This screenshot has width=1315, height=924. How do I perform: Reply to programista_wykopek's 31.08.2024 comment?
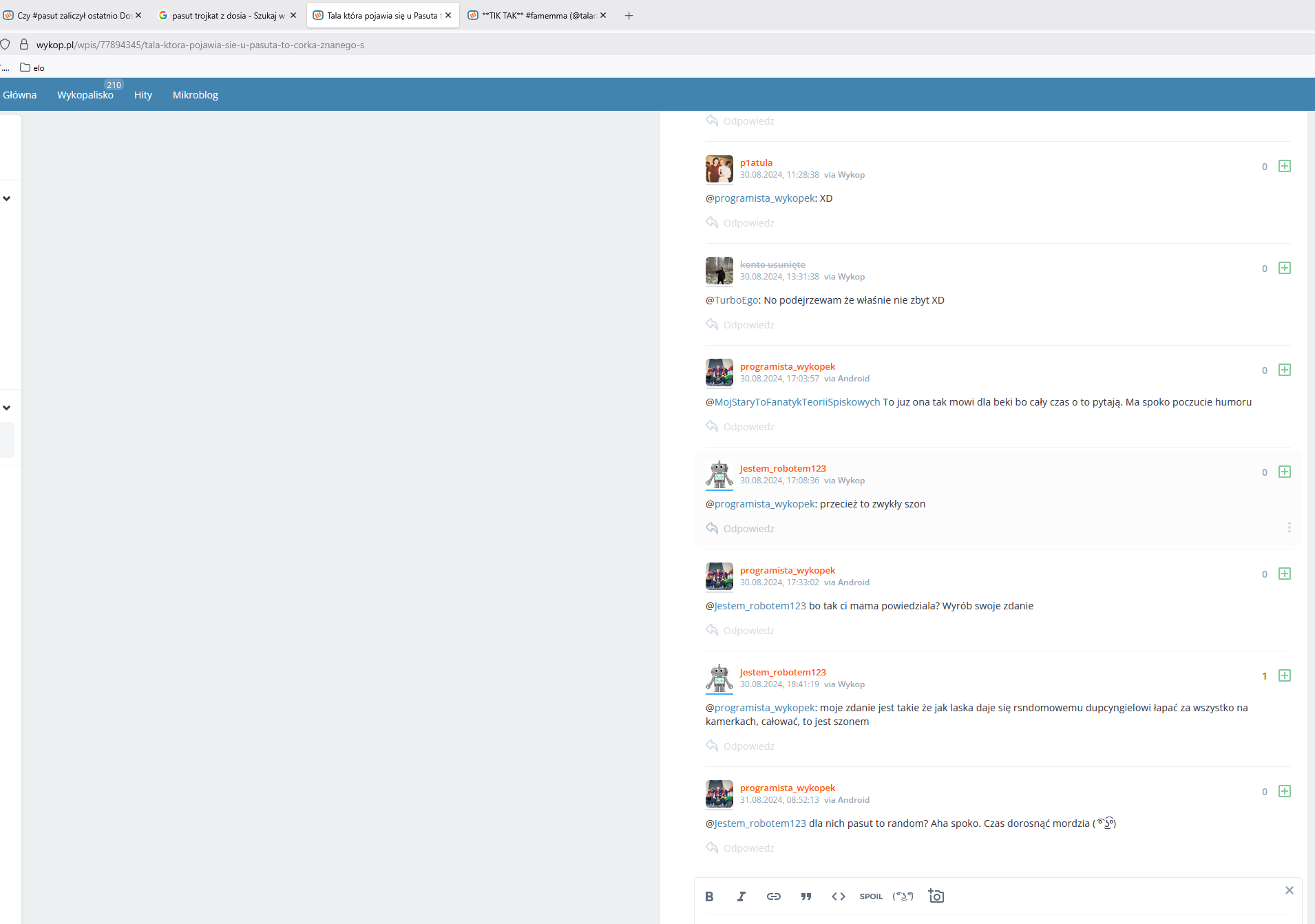740,848
